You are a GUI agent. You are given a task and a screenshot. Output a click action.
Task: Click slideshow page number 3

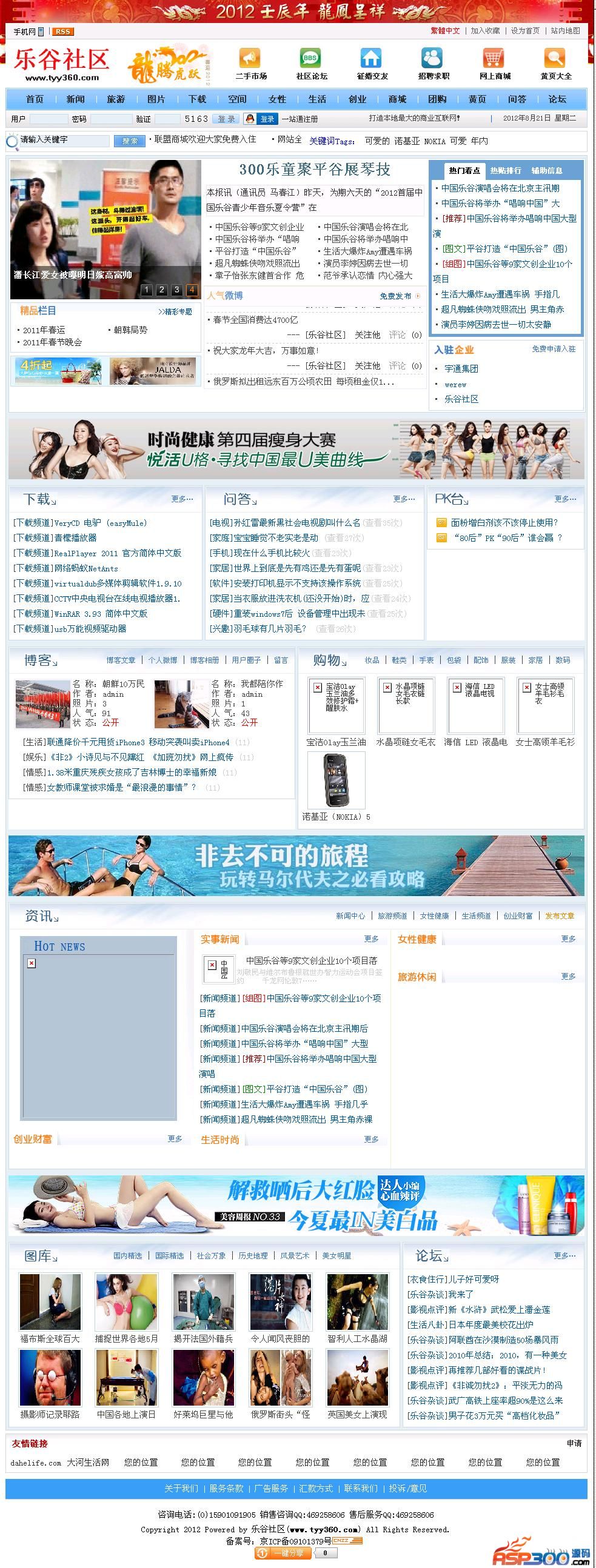pos(176,290)
